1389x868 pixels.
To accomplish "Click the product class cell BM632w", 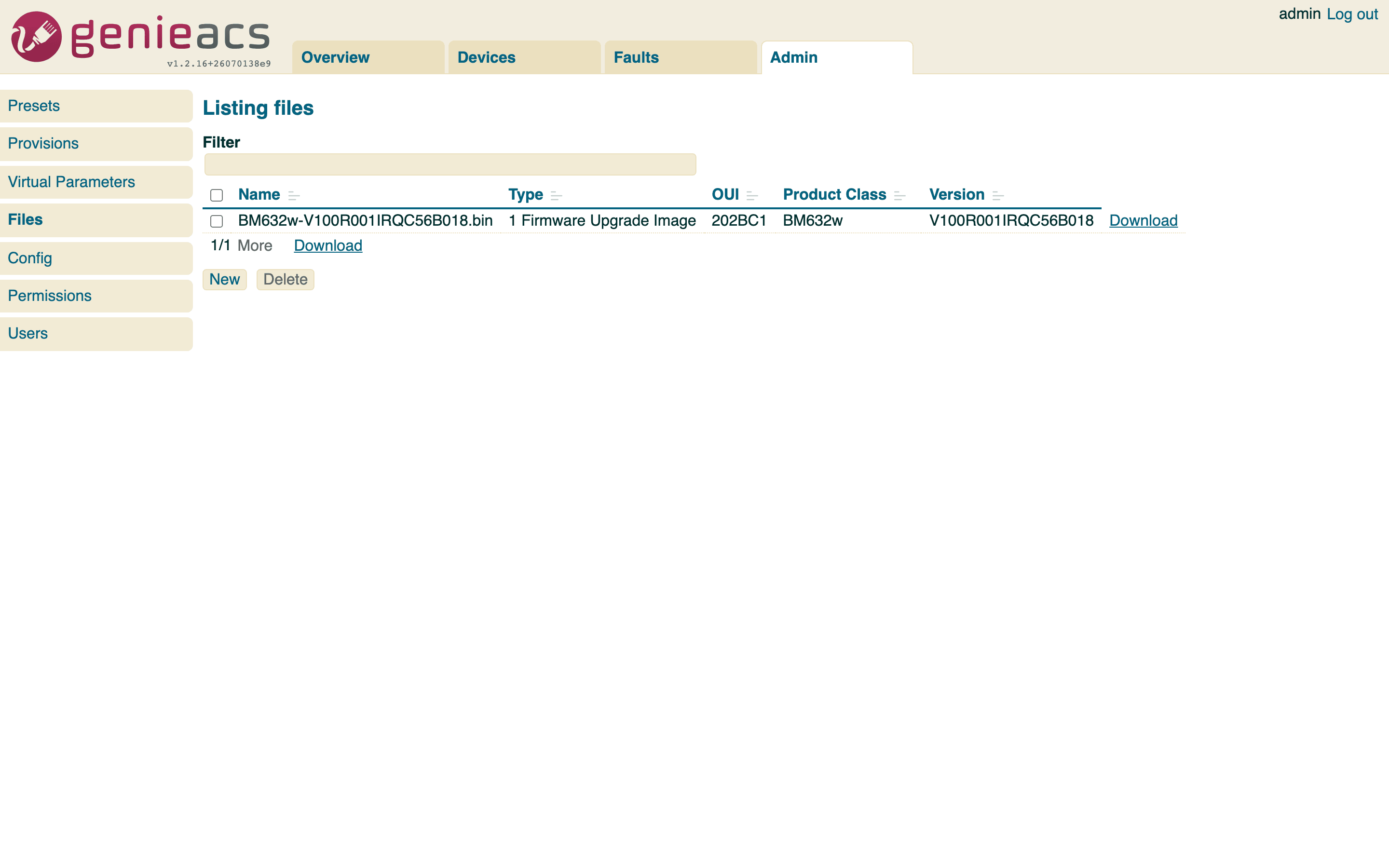I will (x=813, y=220).
